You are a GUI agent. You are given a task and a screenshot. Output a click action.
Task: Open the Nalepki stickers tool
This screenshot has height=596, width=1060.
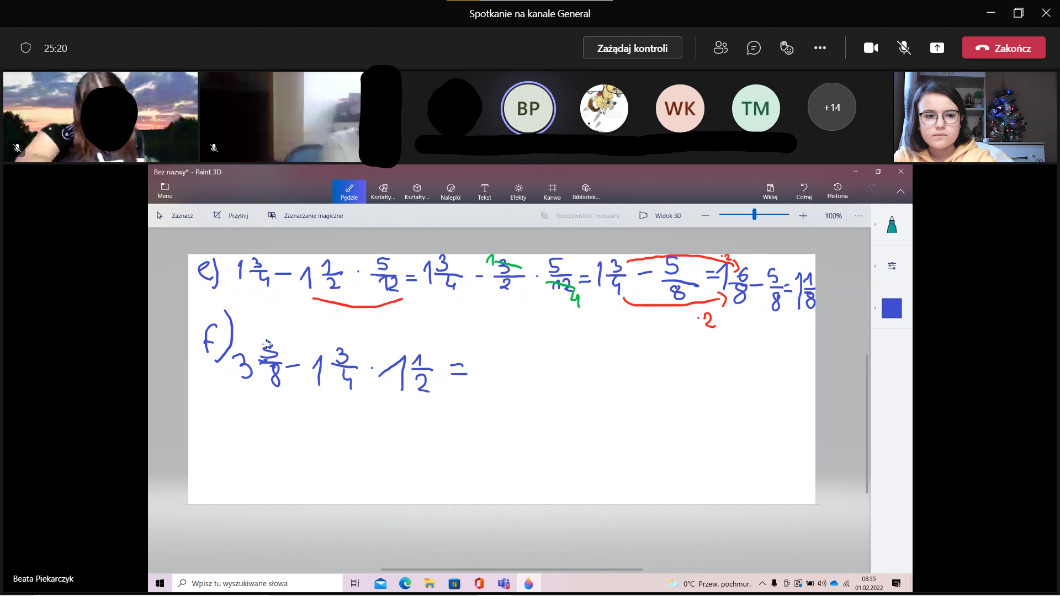pos(450,190)
